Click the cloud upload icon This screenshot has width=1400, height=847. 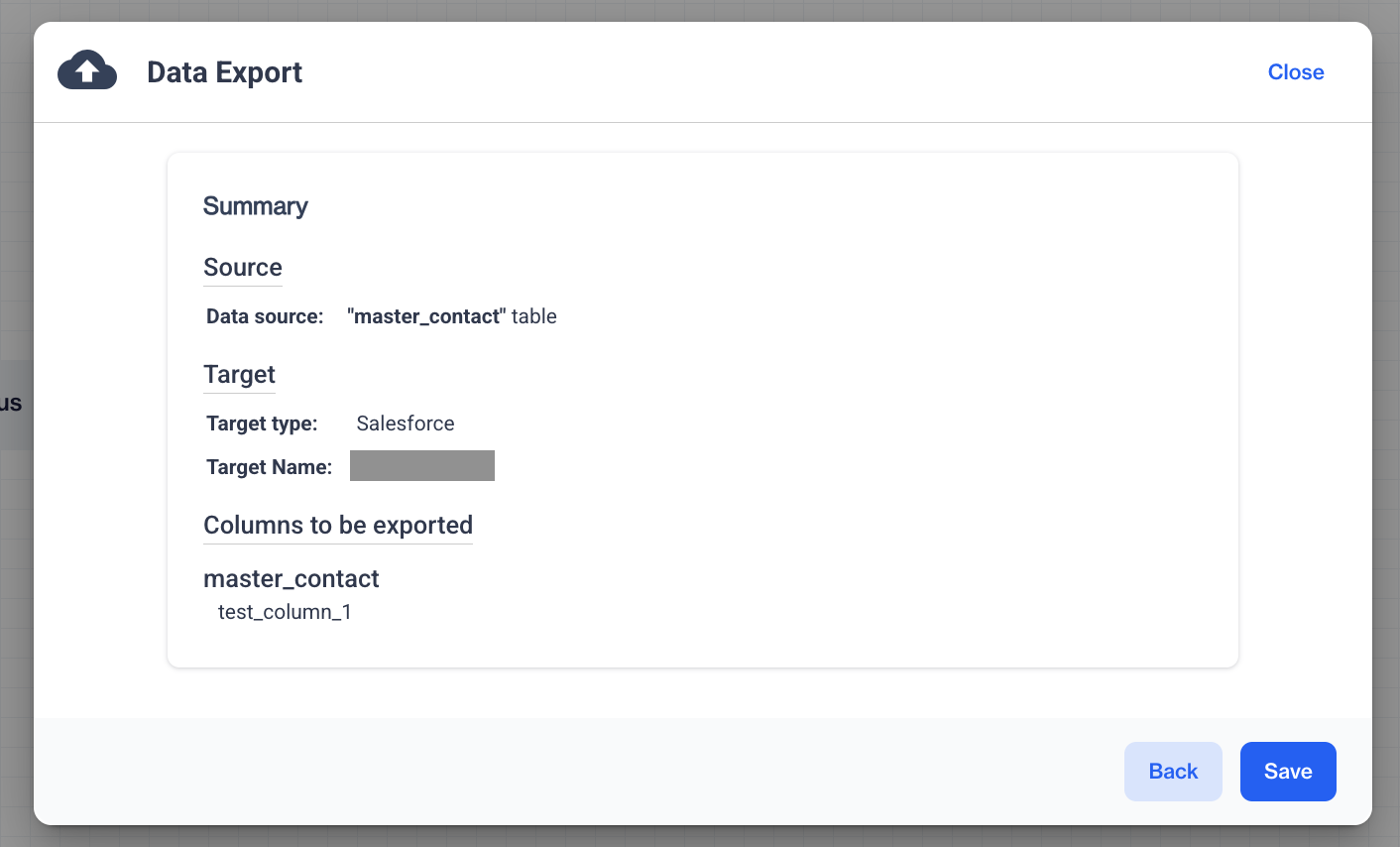pos(87,71)
